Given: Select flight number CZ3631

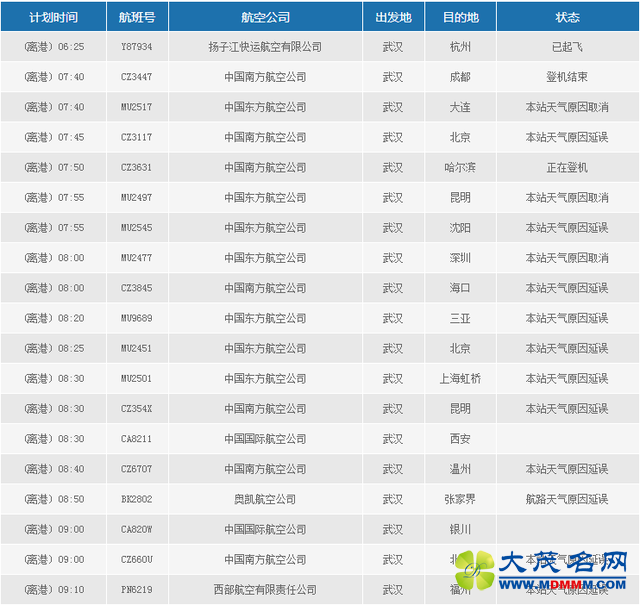Looking at the screenshot, I should click(137, 168).
